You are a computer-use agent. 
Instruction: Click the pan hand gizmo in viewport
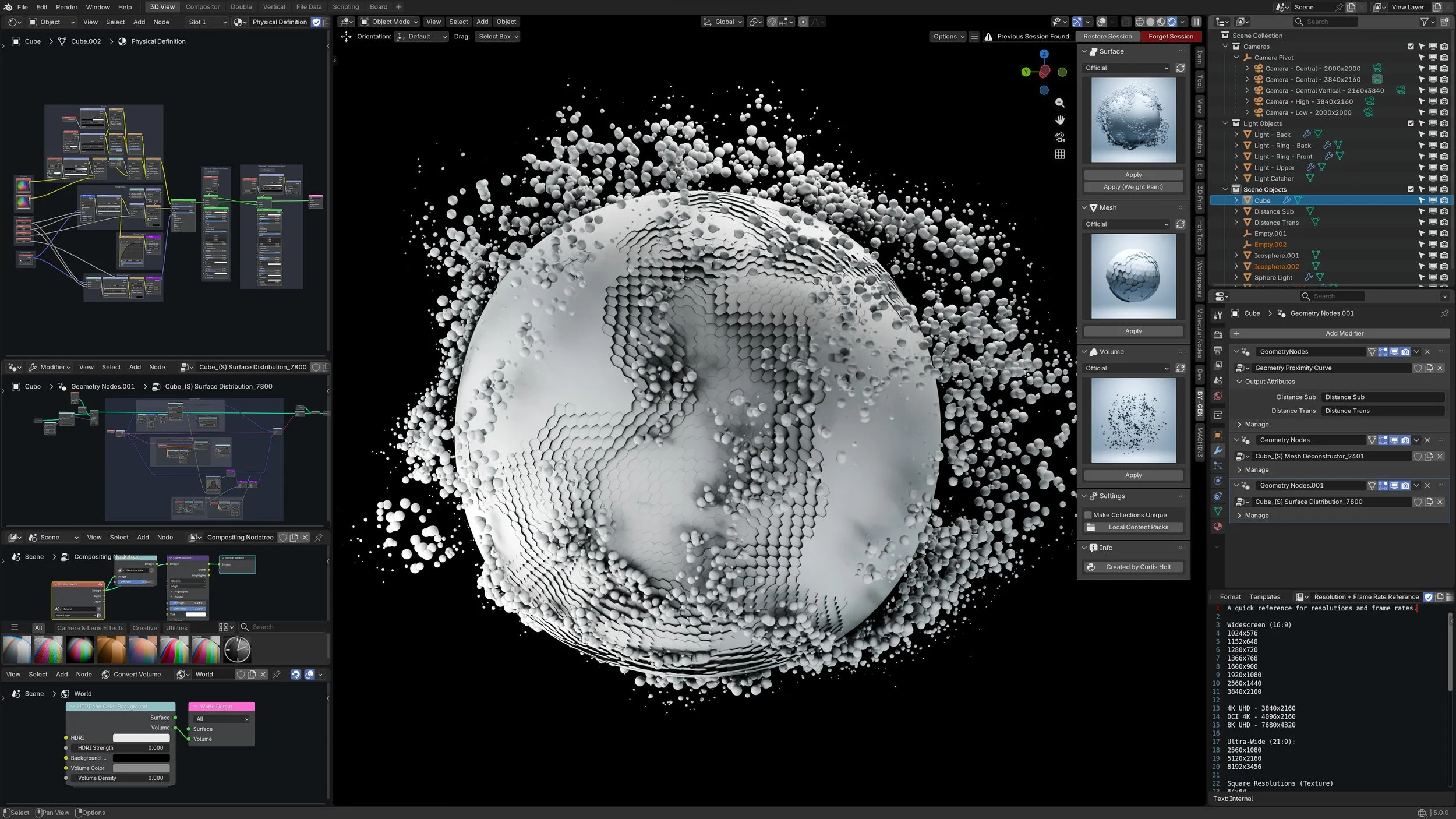click(1059, 120)
